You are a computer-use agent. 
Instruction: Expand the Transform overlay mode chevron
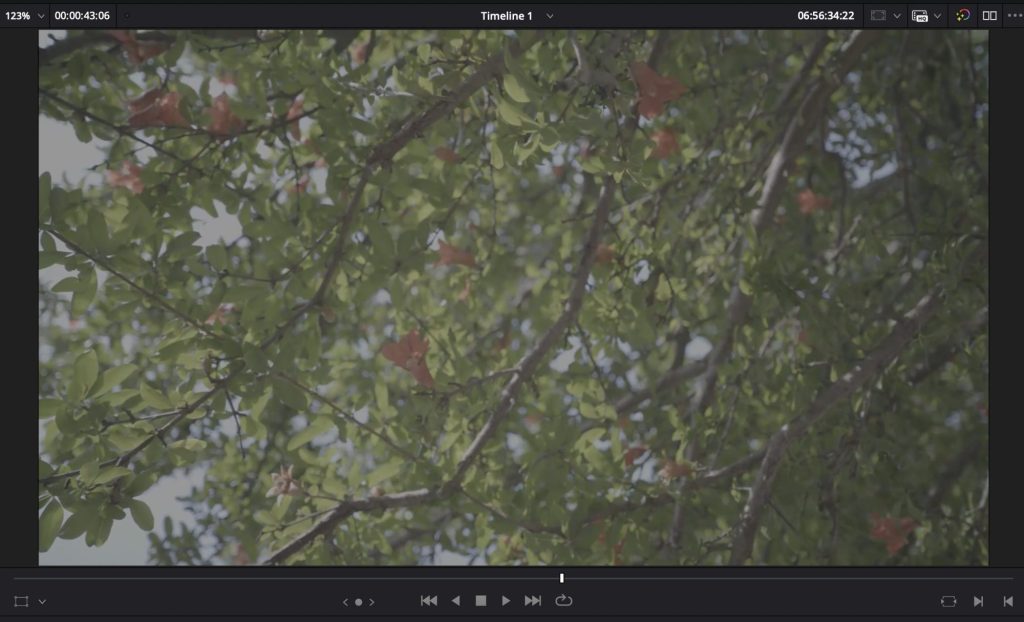click(x=42, y=601)
